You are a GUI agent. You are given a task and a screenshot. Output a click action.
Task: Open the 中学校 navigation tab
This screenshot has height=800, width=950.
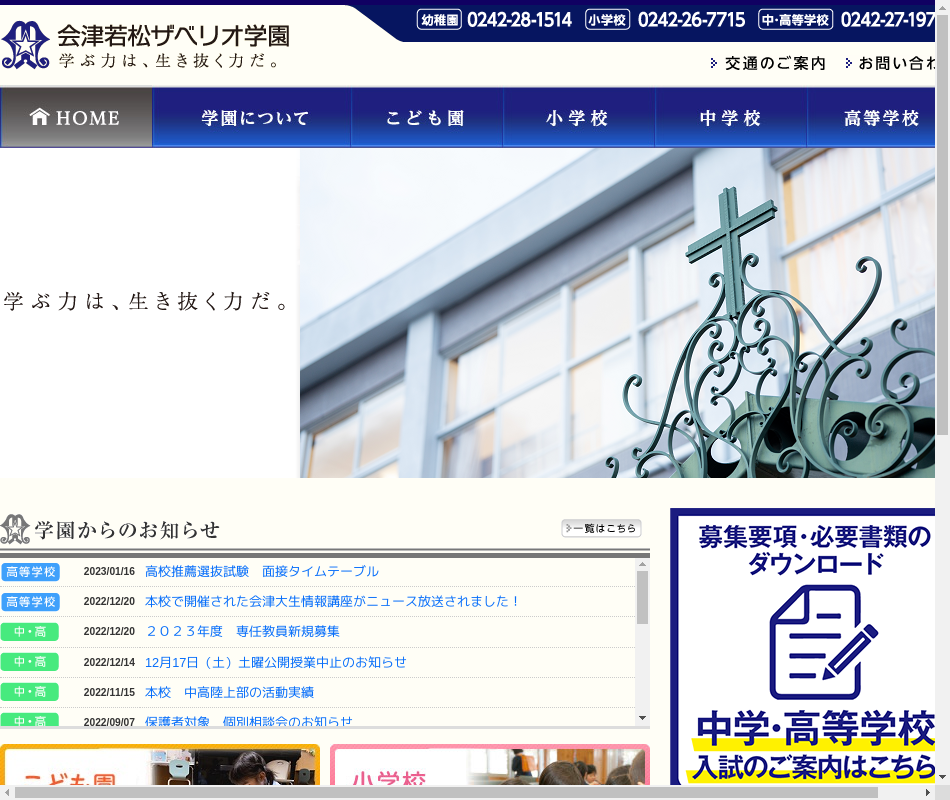tap(730, 118)
